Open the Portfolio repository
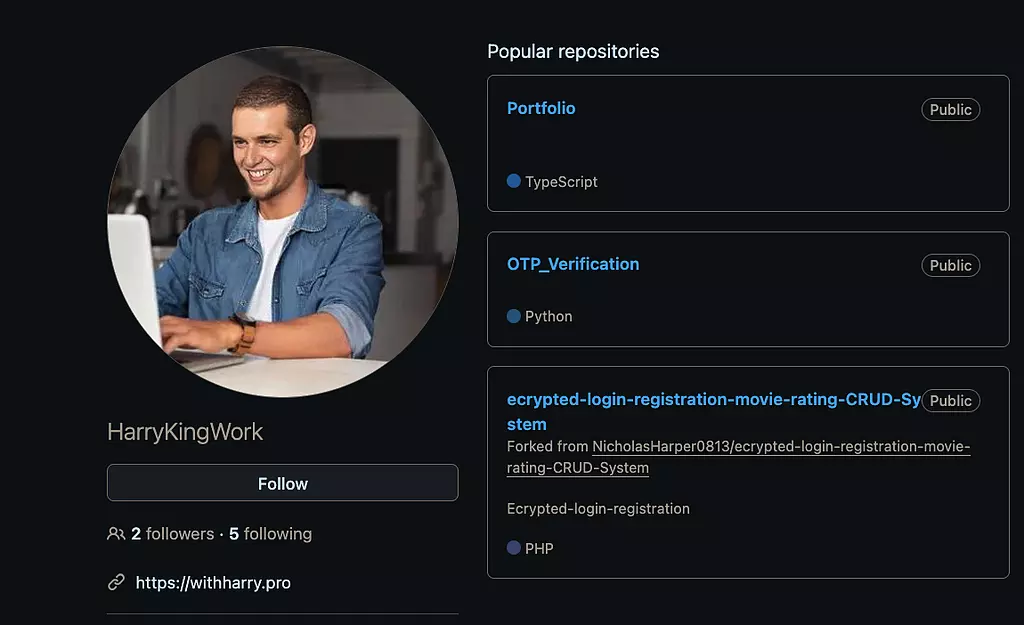Viewport: 1024px width, 625px height. (541, 108)
